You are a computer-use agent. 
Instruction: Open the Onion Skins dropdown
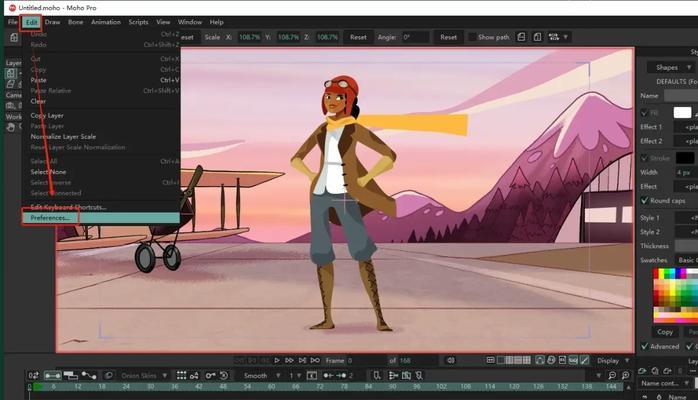tap(144, 376)
